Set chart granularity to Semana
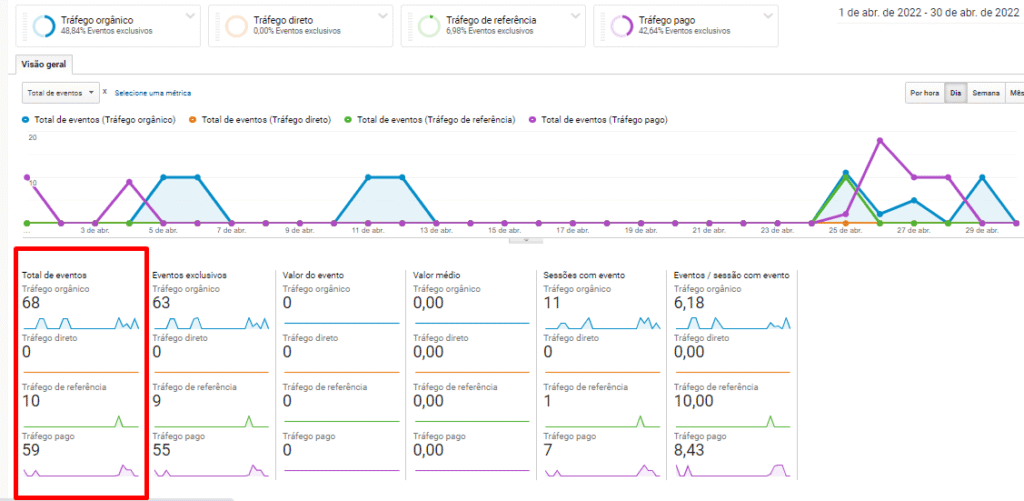This screenshot has height=501, width=1024. (986, 93)
